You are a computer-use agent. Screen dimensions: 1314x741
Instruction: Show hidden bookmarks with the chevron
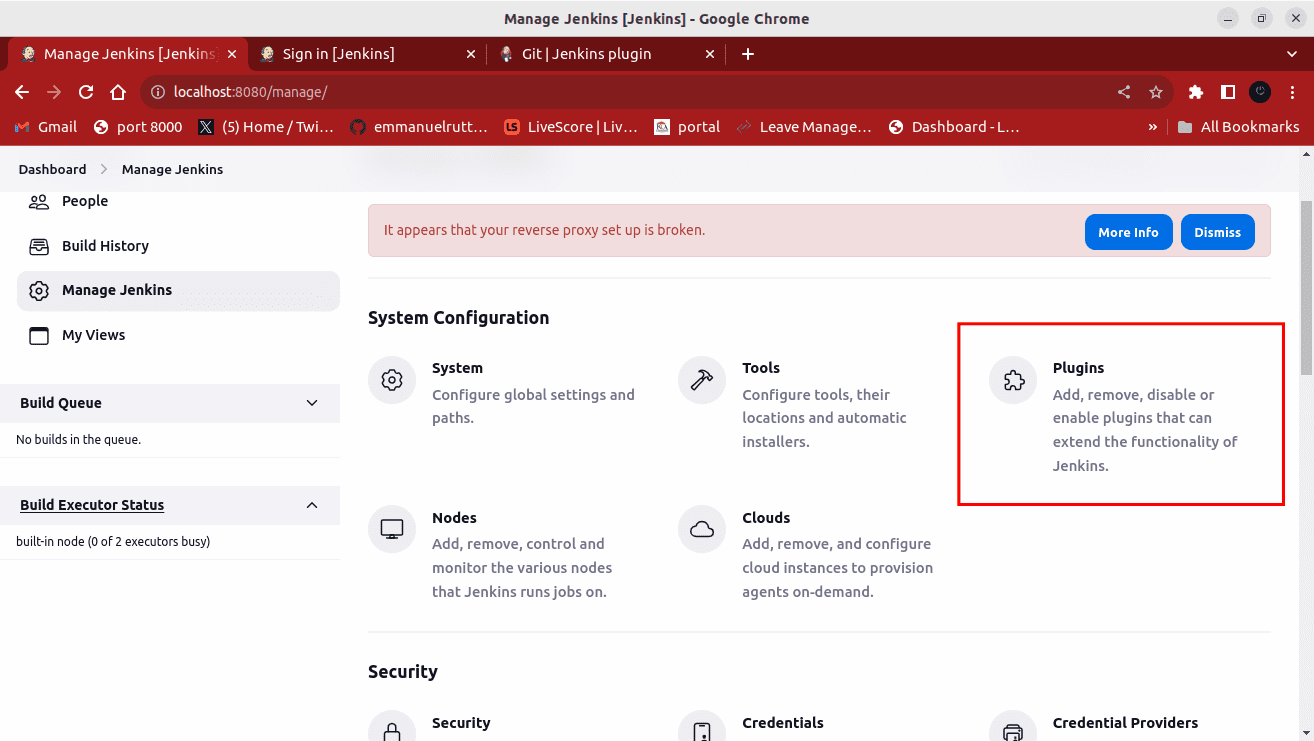pos(1153,127)
